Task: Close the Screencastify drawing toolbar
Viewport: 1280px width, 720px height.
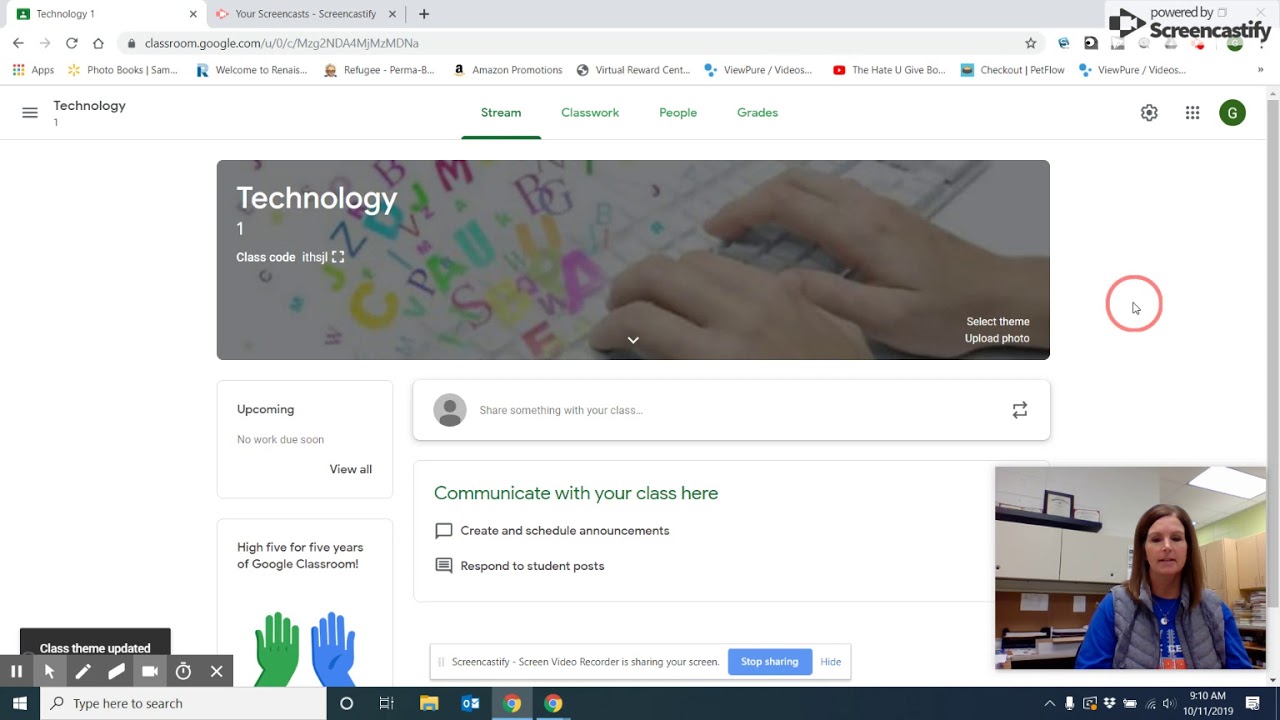Action: [x=216, y=672]
